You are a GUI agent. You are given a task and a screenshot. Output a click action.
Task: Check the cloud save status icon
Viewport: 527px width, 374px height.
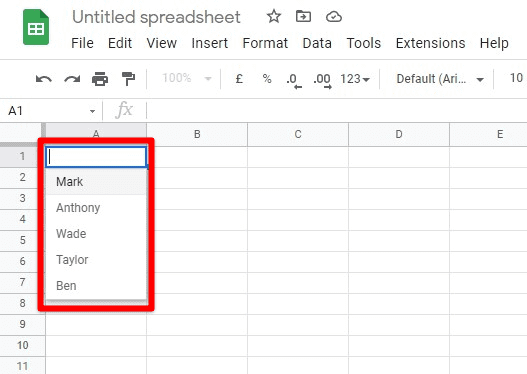point(334,16)
